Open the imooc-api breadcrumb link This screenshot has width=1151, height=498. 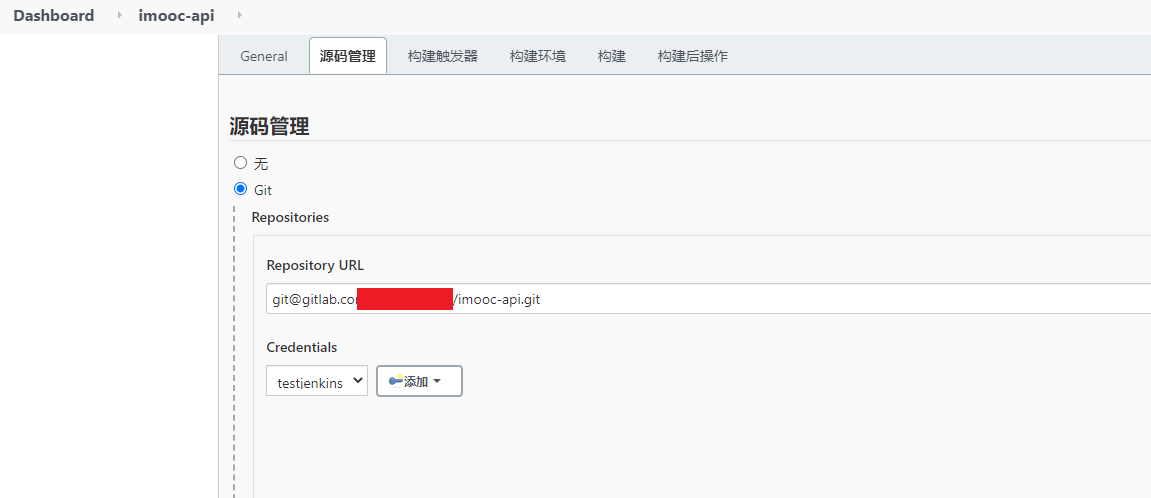(x=176, y=15)
